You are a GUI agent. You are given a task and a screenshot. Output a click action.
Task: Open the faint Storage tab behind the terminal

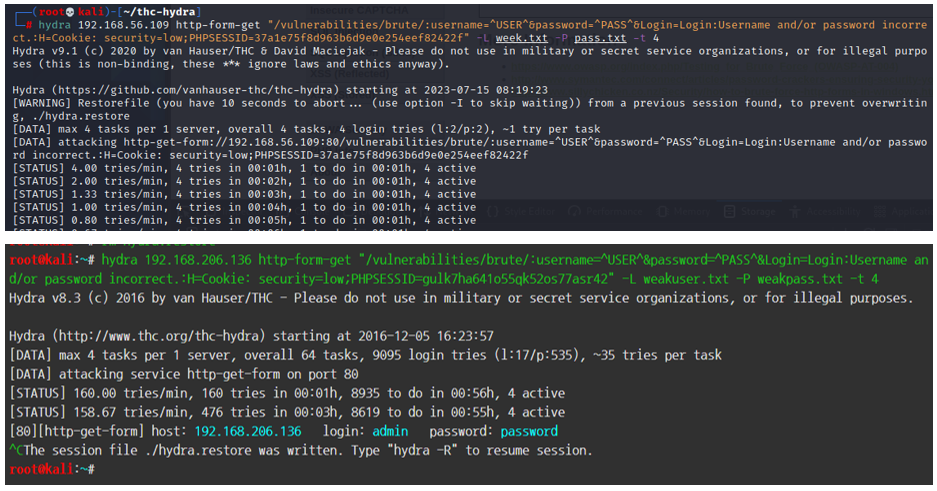point(749,211)
